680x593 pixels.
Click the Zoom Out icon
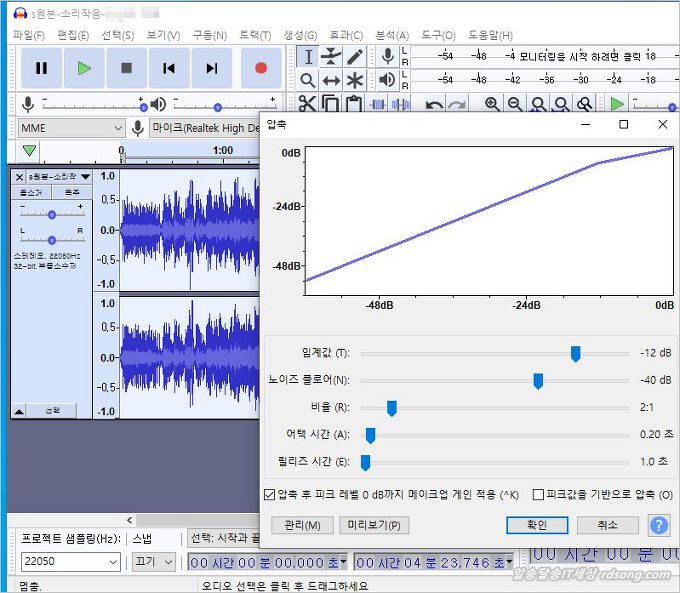(515, 104)
